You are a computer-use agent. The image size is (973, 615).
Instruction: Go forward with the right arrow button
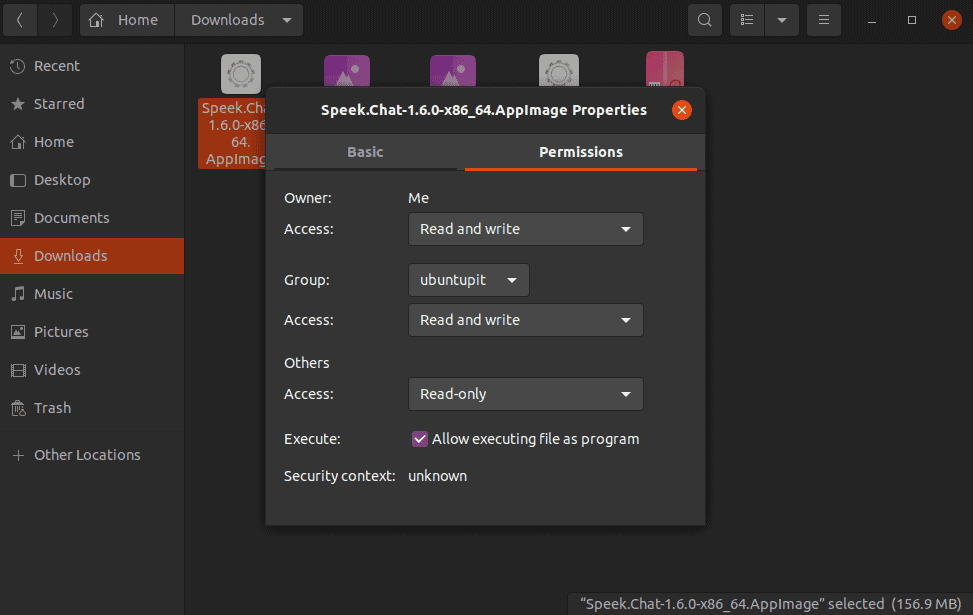(x=55, y=20)
